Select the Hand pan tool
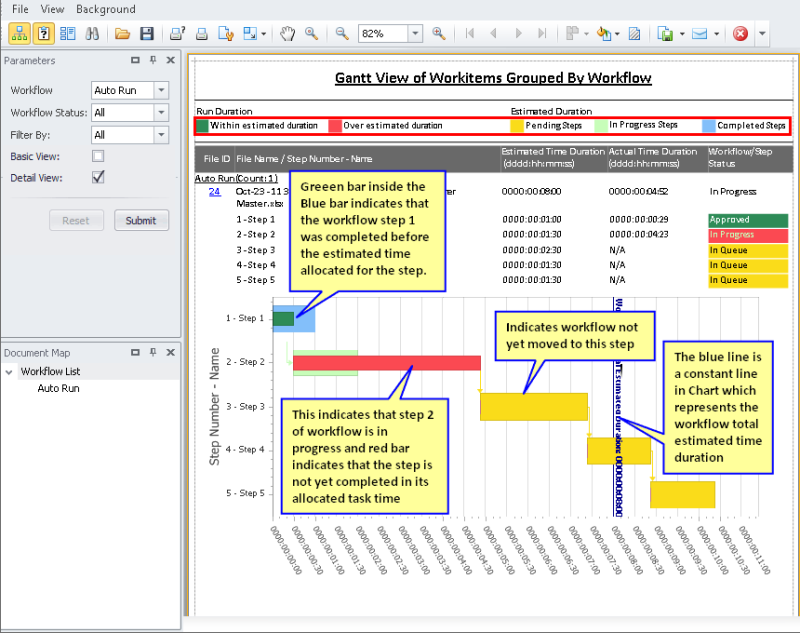 (x=288, y=34)
